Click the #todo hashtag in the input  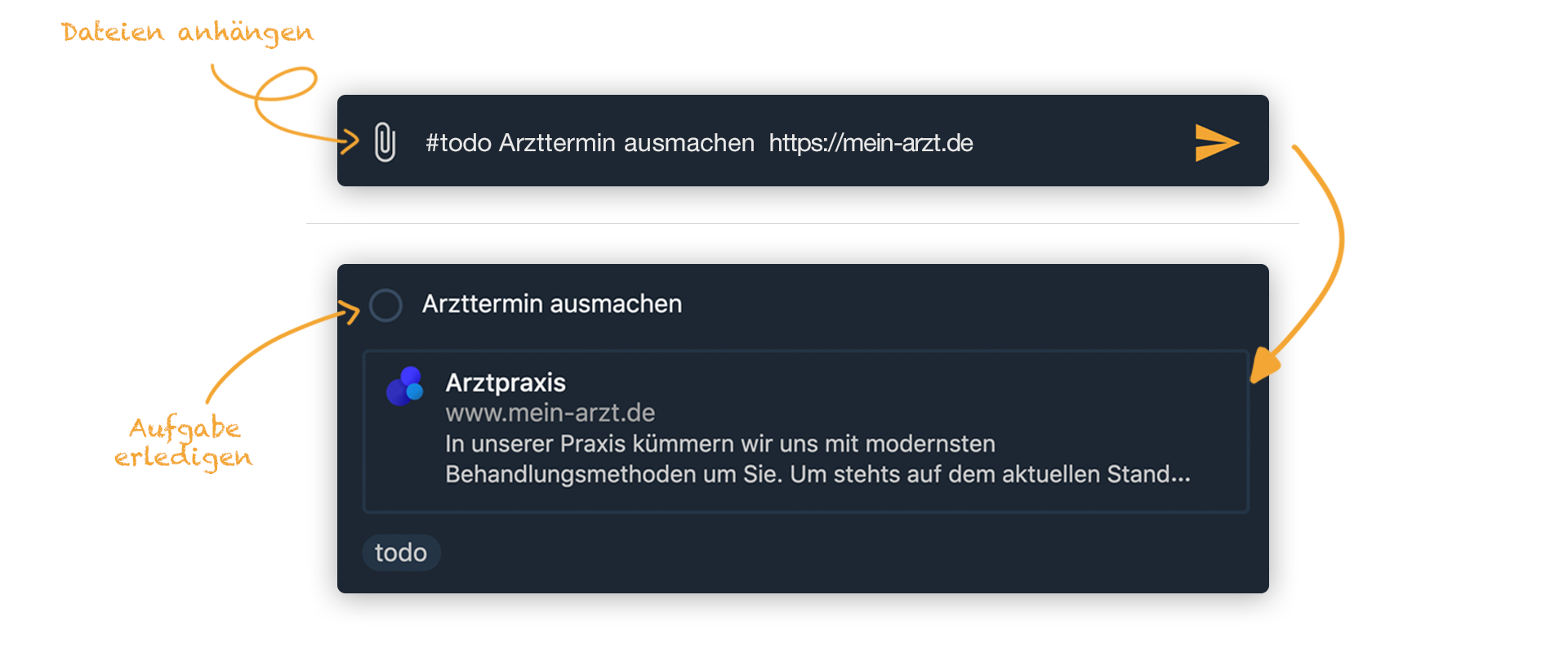458,143
